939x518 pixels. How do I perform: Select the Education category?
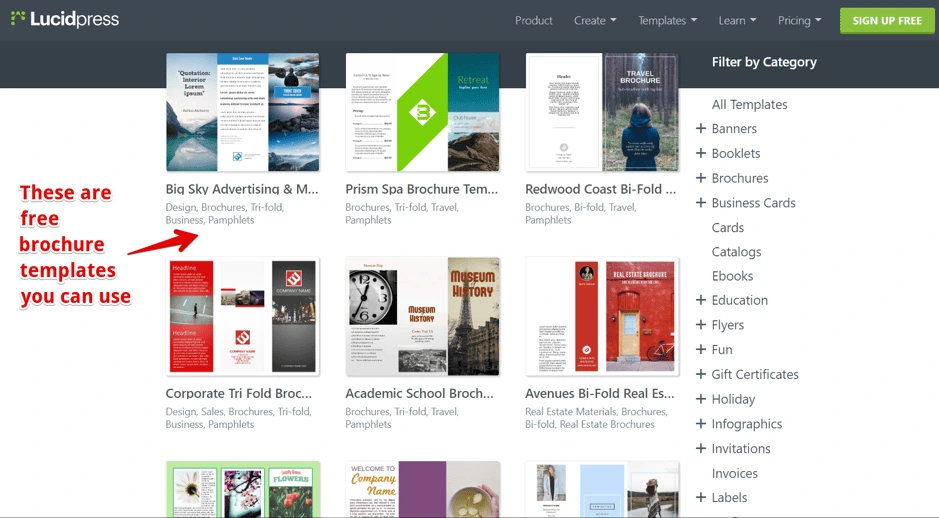pos(740,300)
